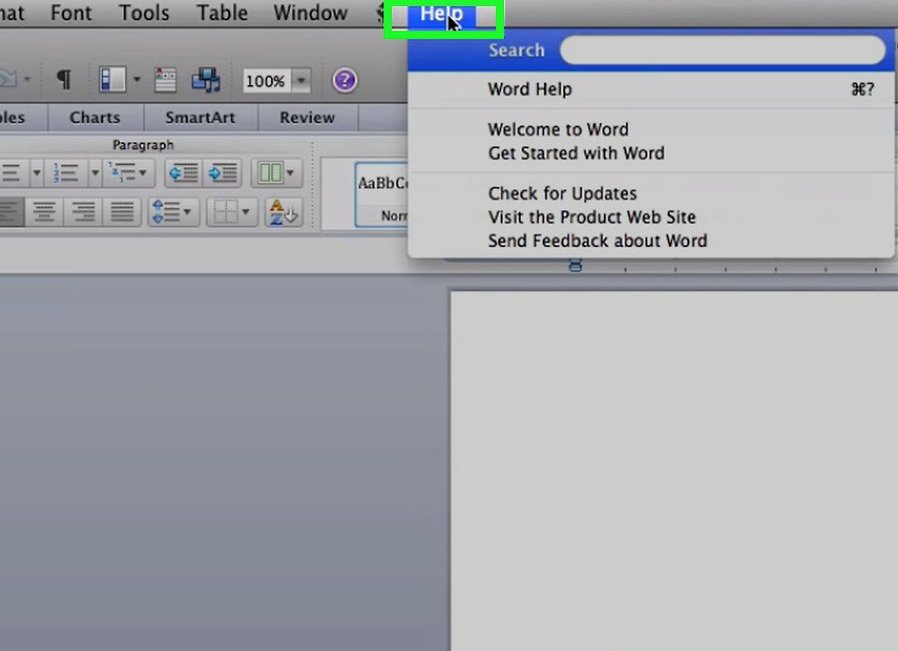Image resolution: width=898 pixels, height=651 pixels.
Task: Open the sidebar view dropdown arrow
Action: pyautogui.click(x=137, y=79)
